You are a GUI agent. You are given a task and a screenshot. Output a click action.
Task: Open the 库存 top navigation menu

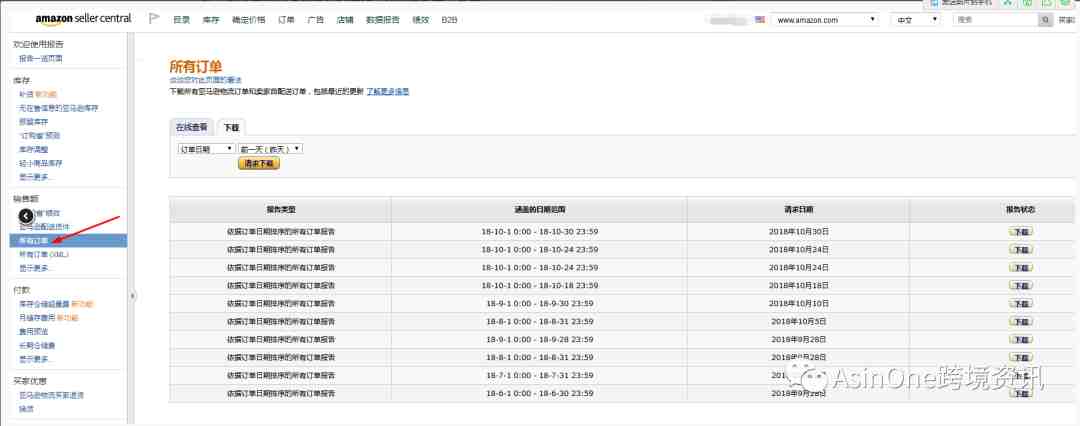211,20
